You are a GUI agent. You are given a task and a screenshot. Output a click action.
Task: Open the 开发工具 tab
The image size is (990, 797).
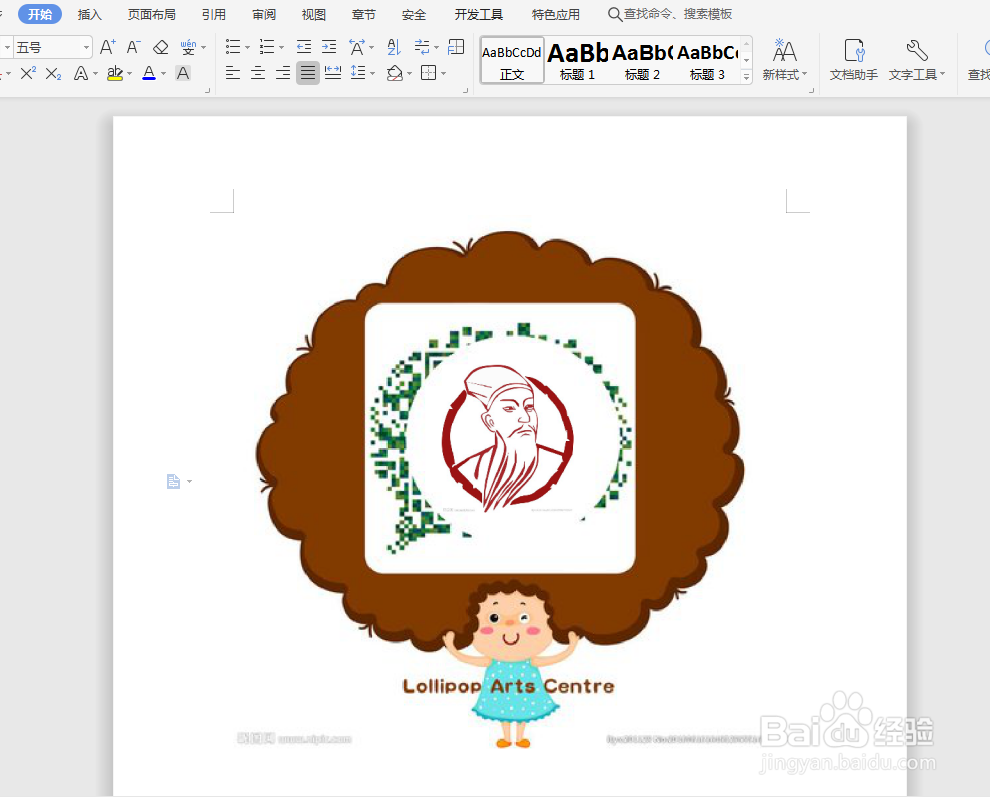click(479, 15)
